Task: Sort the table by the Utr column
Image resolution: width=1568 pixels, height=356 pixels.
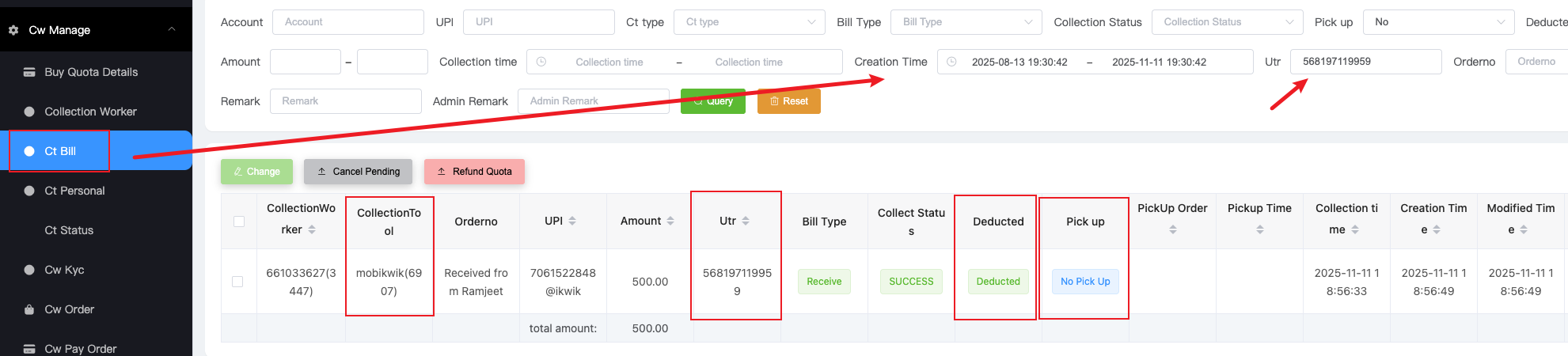Action: click(x=746, y=222)
